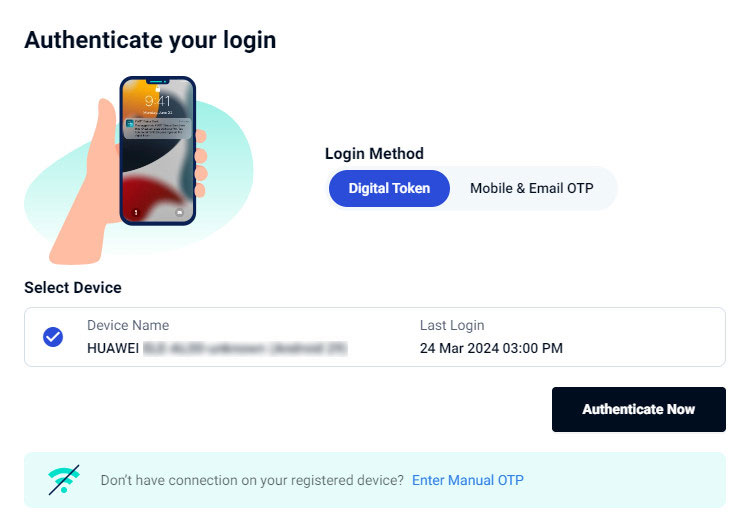Click the Select Device heading
Image resolution: width=749 pixels, height=529 pixels.
click(x=73, y=288)
